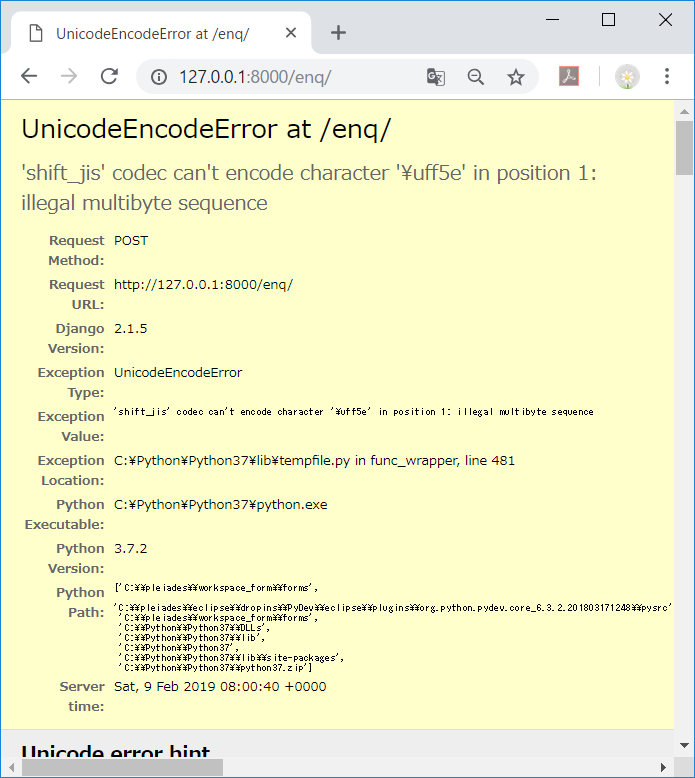Screen dimensions: 695x778
Task: Click the request method value 'POST'
Action: (x=131, y=241)
